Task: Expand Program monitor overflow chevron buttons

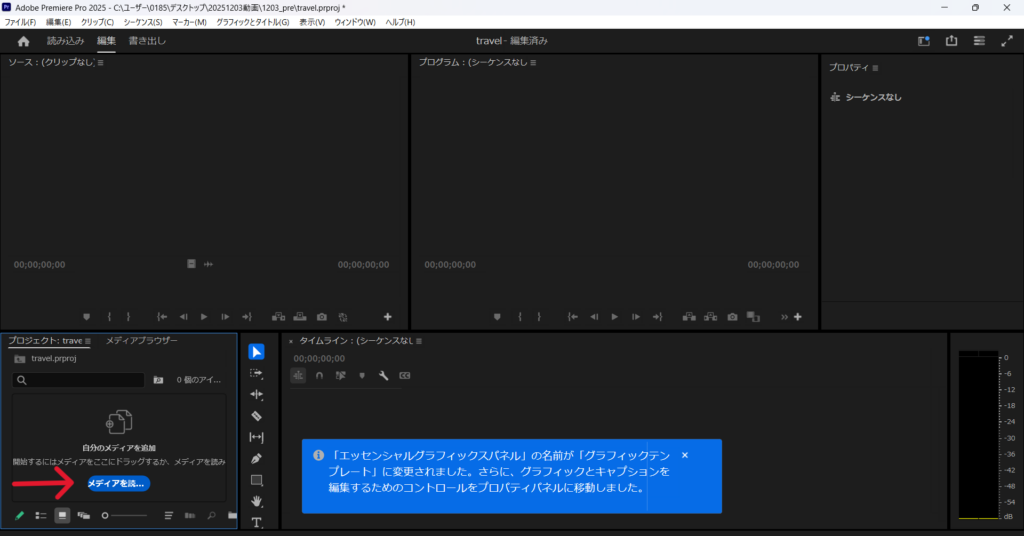Action: click(x=784, y=317)
